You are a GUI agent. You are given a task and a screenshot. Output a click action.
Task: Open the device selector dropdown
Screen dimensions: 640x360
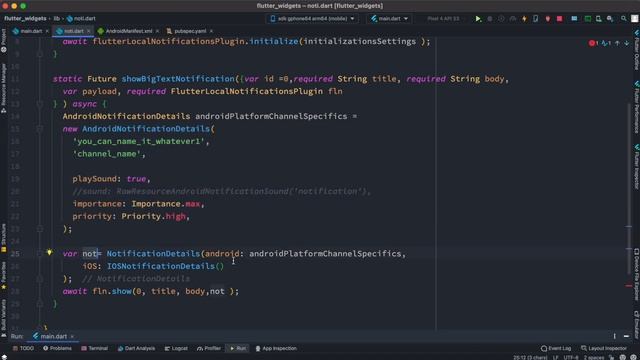click(x=313, y=19)
